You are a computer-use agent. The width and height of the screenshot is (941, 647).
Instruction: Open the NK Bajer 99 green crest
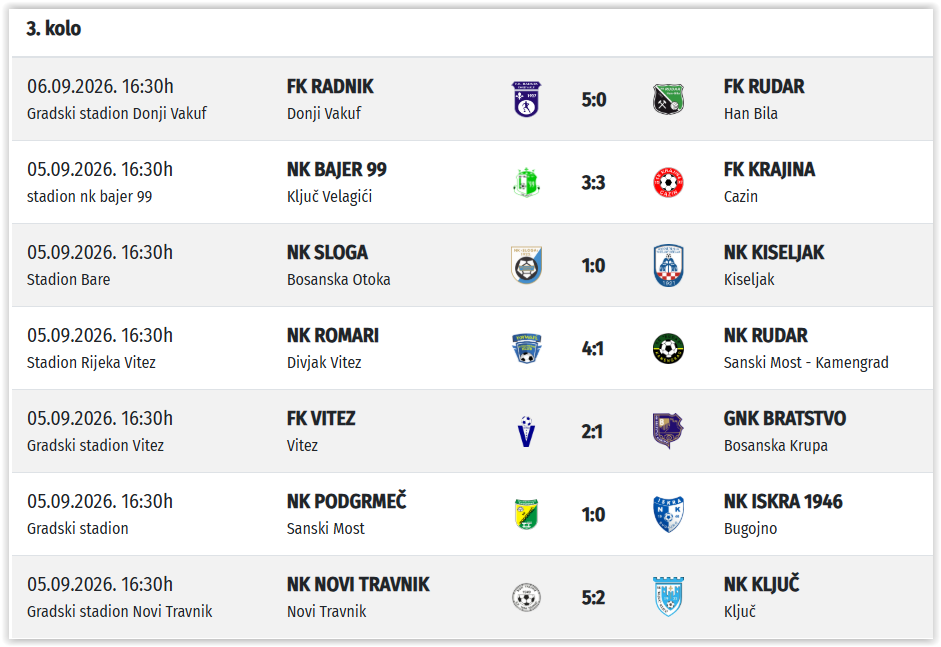pyautogui.click(x=526, y=182)
